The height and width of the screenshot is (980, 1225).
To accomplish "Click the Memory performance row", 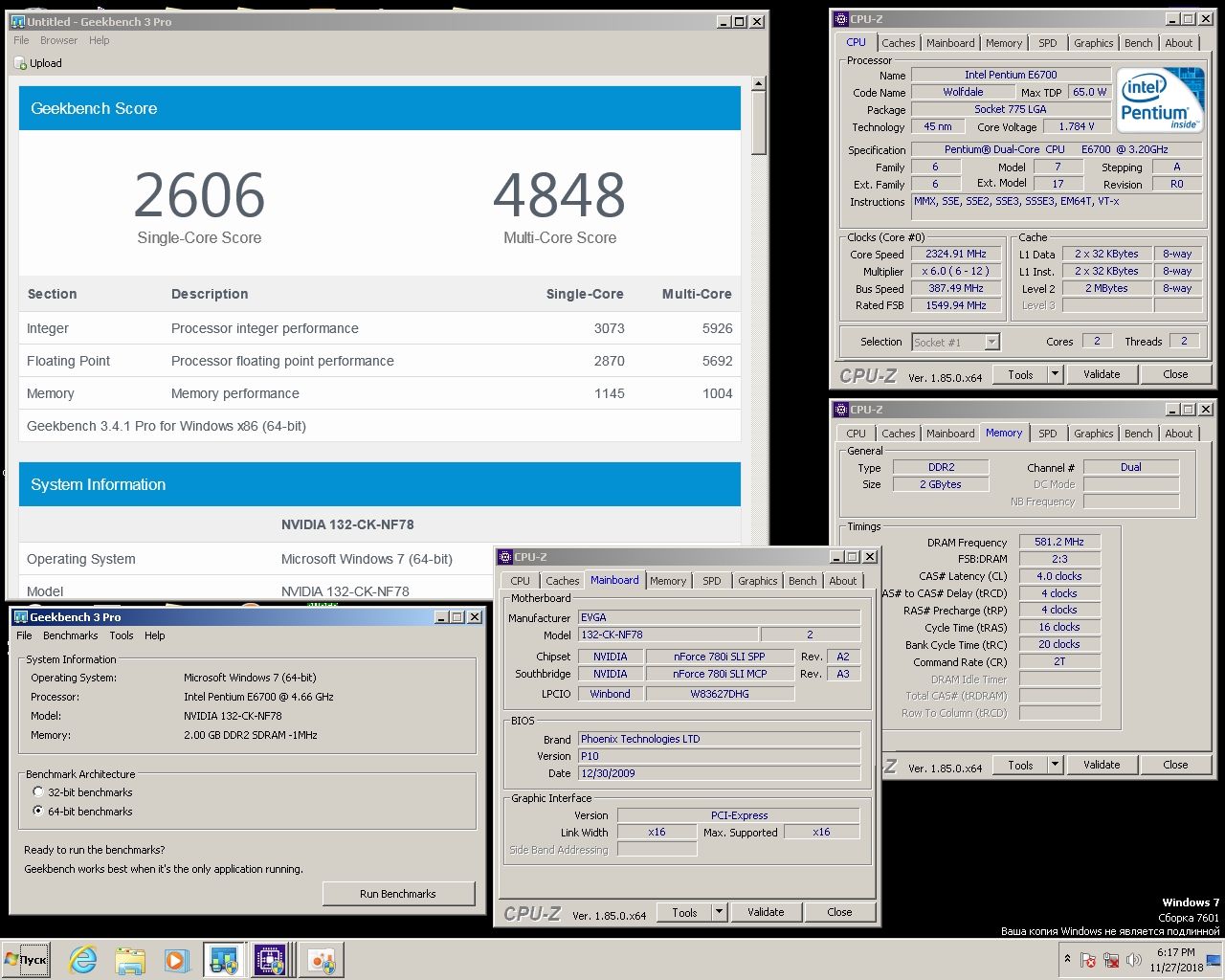I will click(x=380, y=393).
